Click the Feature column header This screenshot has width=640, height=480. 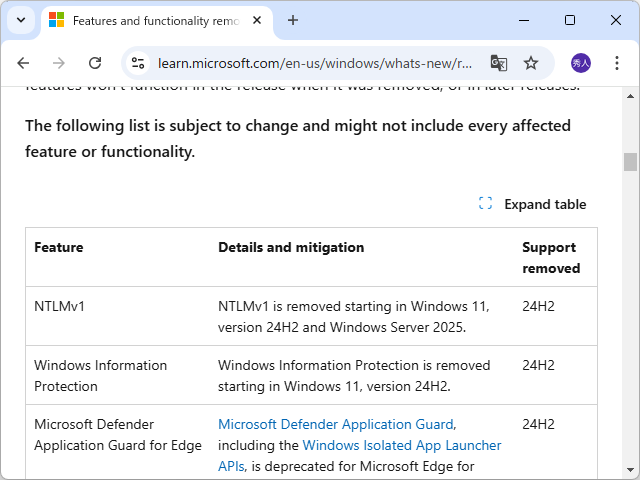[x=59, y=247]
